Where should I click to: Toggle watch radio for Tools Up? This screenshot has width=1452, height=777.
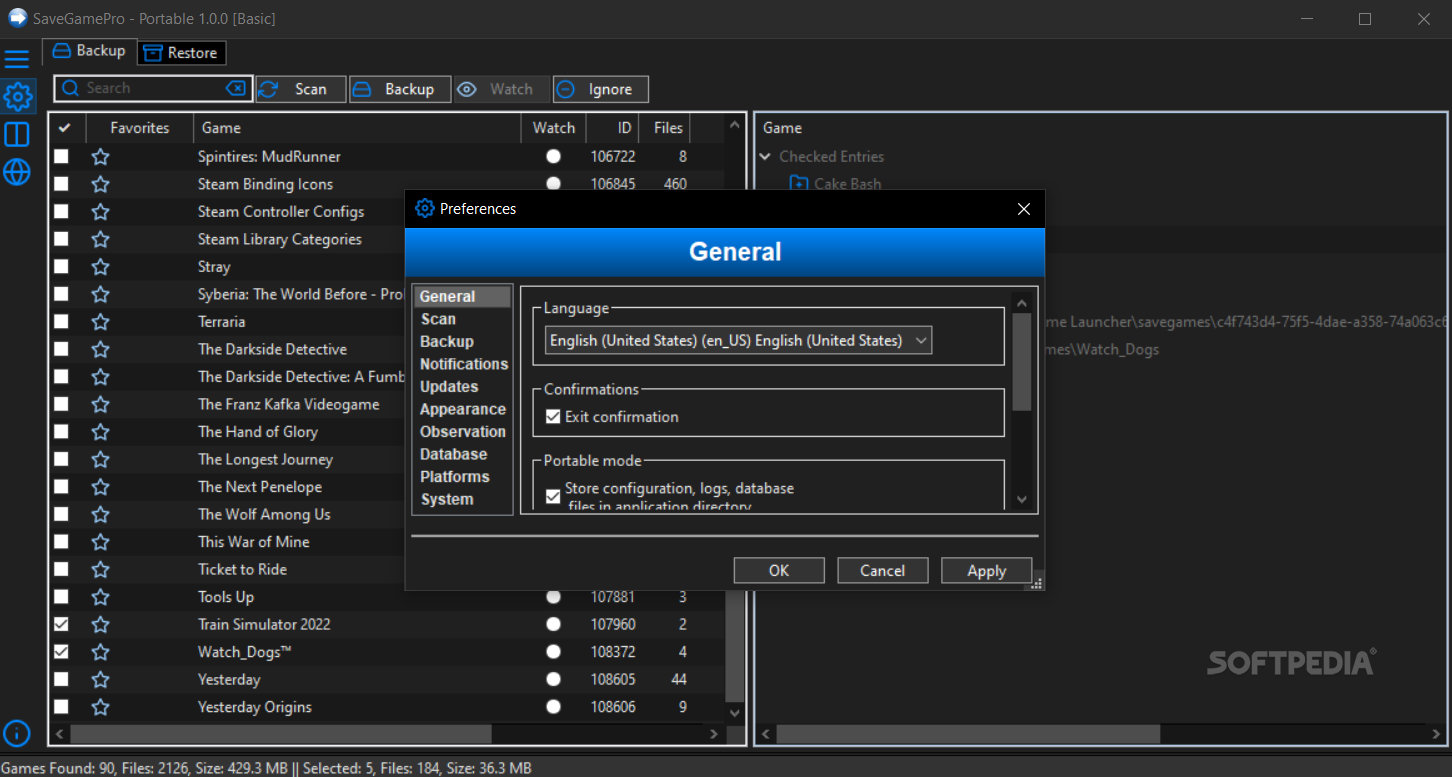tap(553, 597)
